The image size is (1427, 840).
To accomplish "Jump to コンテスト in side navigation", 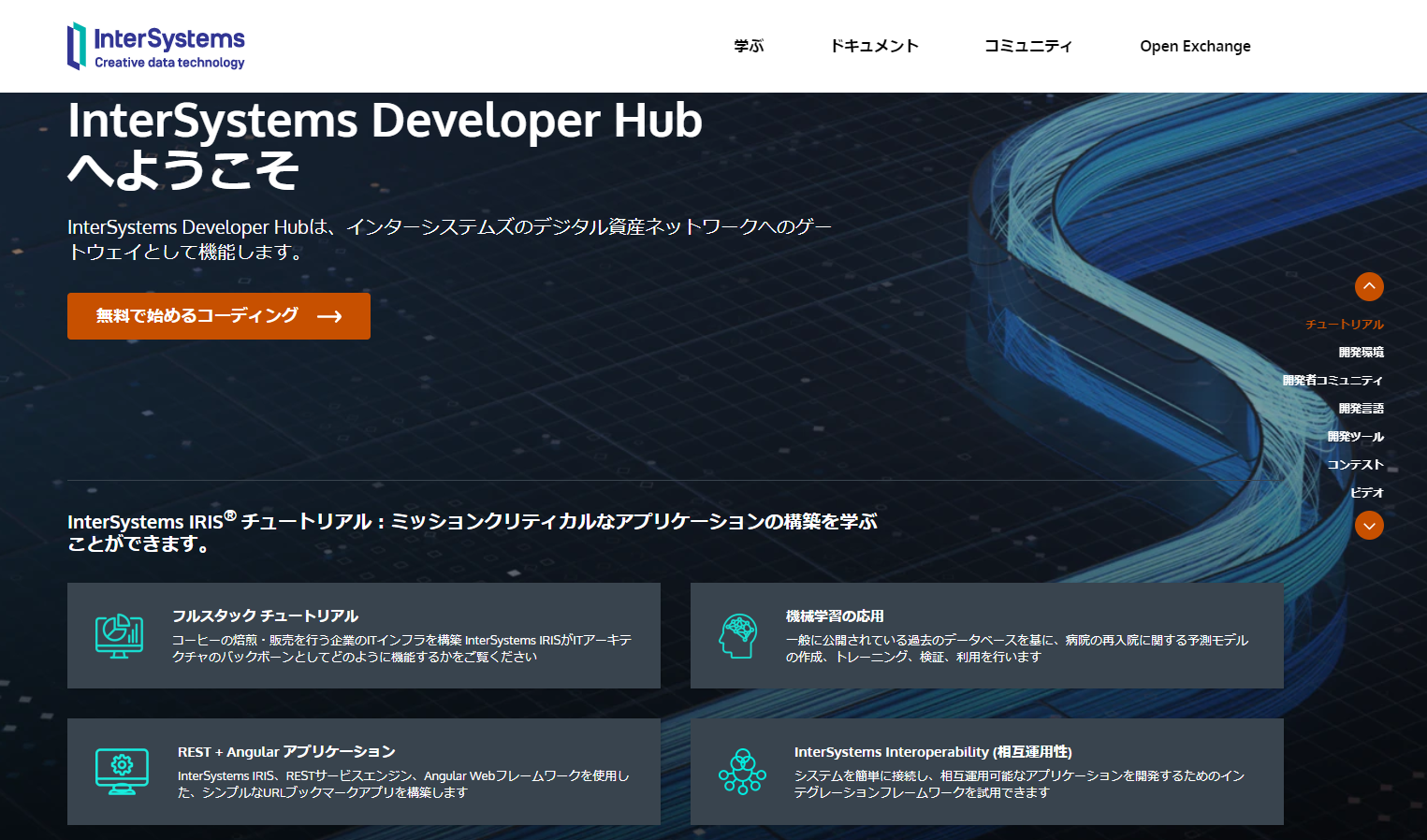I will [x=1356, y=465].
